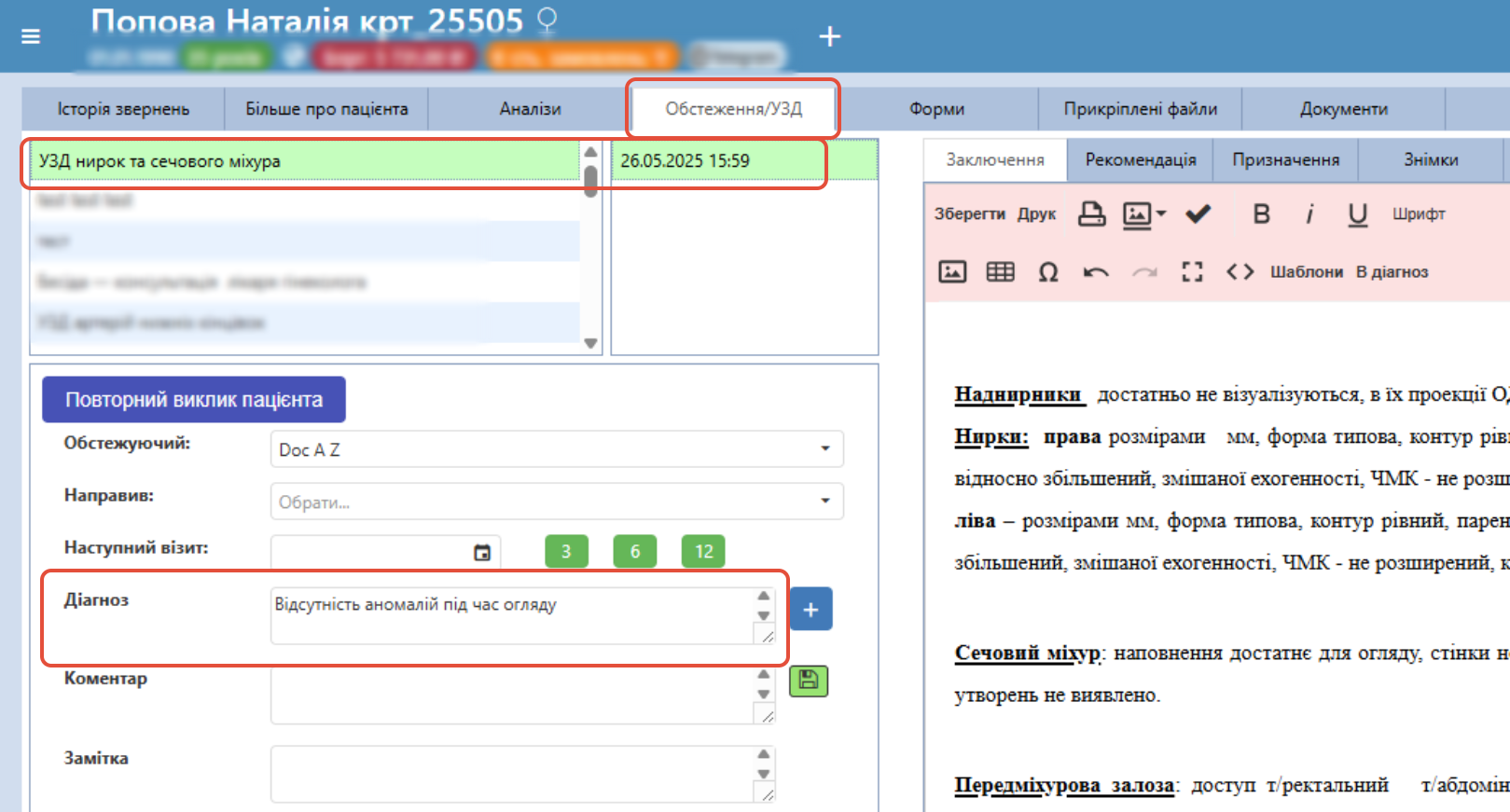Open the hamburger menu
Image resolution: width=1510 pixels, height=812 pixels.
(x=31, y=36)
